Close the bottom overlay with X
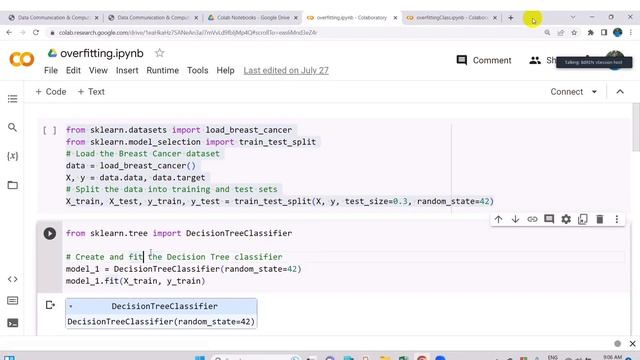The width and height of the screenshot is (640, 360). point(632,344)
